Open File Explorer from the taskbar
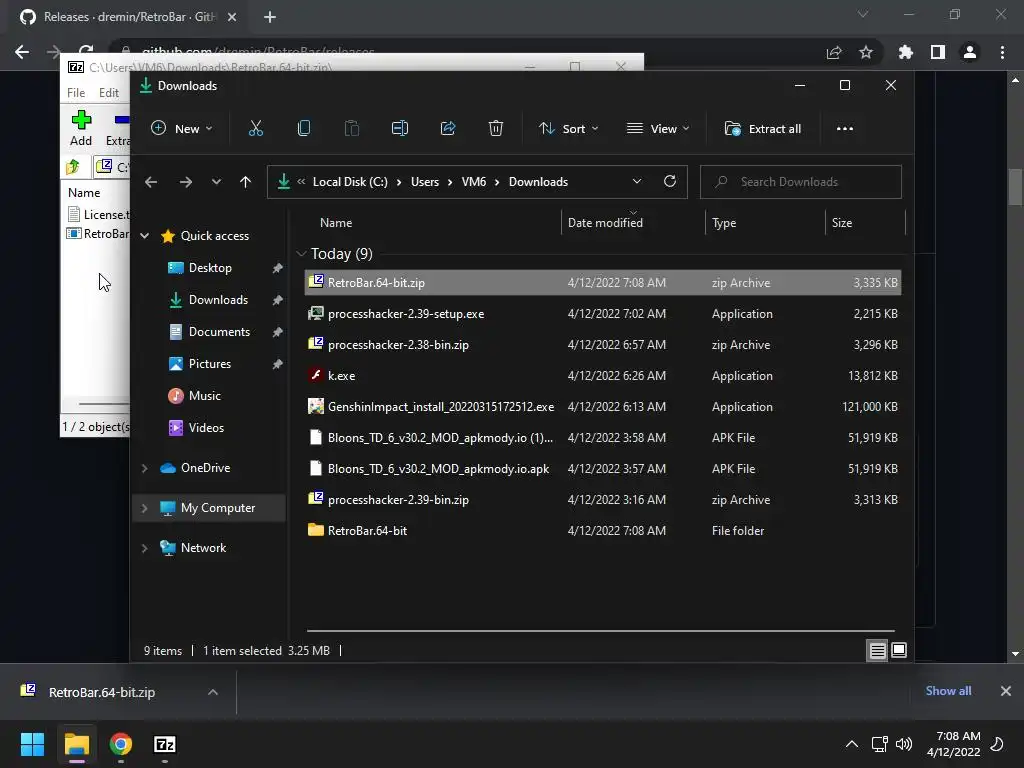1024x768 pixels. [x=76, y=744]
